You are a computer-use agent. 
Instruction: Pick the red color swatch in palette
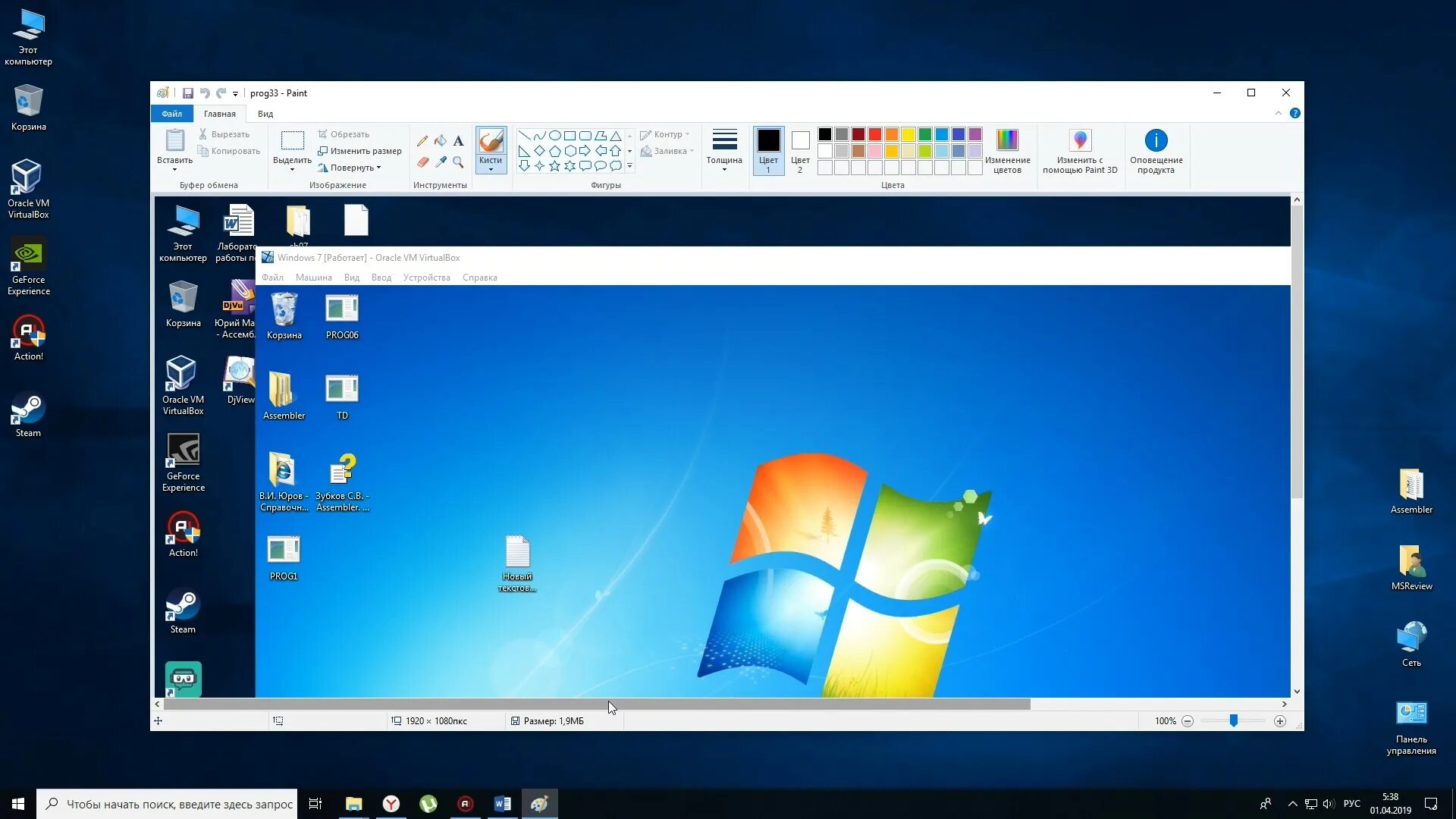click(875, 134)
